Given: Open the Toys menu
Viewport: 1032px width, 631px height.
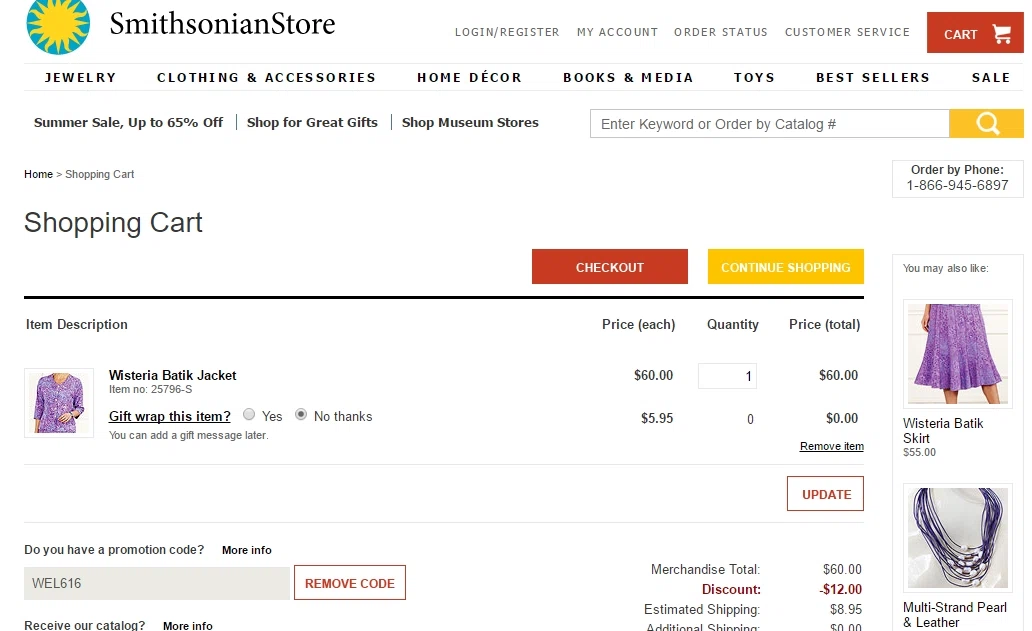Looking at the screenshot, I should tap(754, 78).
